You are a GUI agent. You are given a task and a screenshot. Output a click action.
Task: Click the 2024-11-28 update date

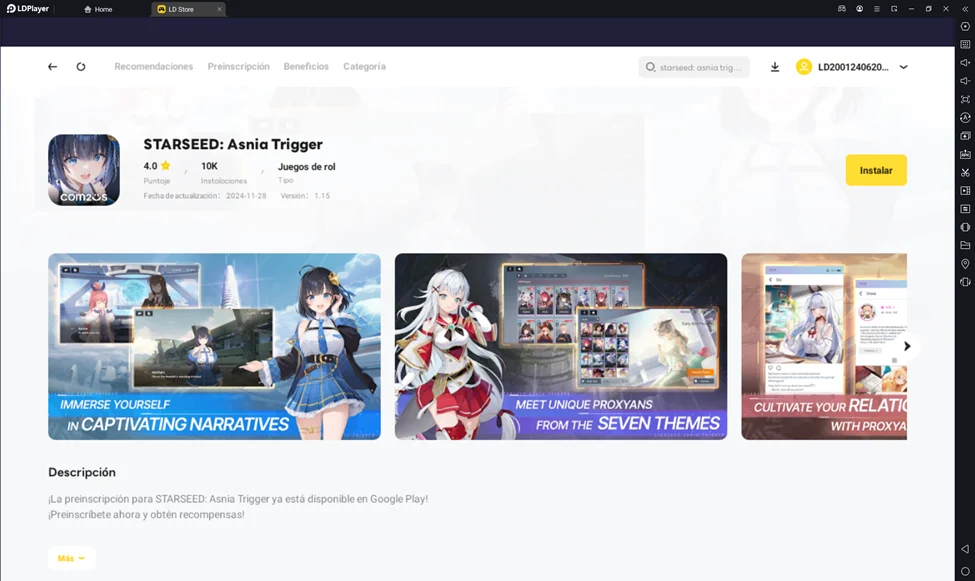point(246,195)
